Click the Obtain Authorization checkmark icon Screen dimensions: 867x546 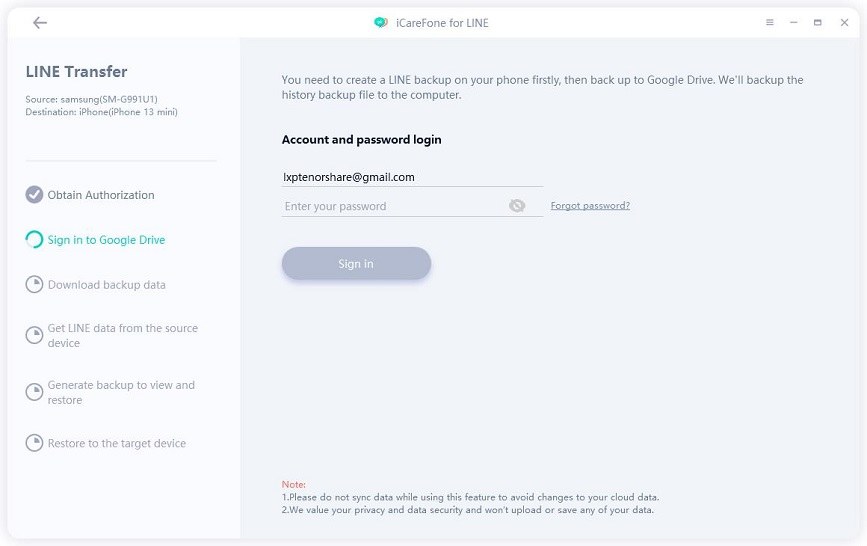tap(34, 195)
